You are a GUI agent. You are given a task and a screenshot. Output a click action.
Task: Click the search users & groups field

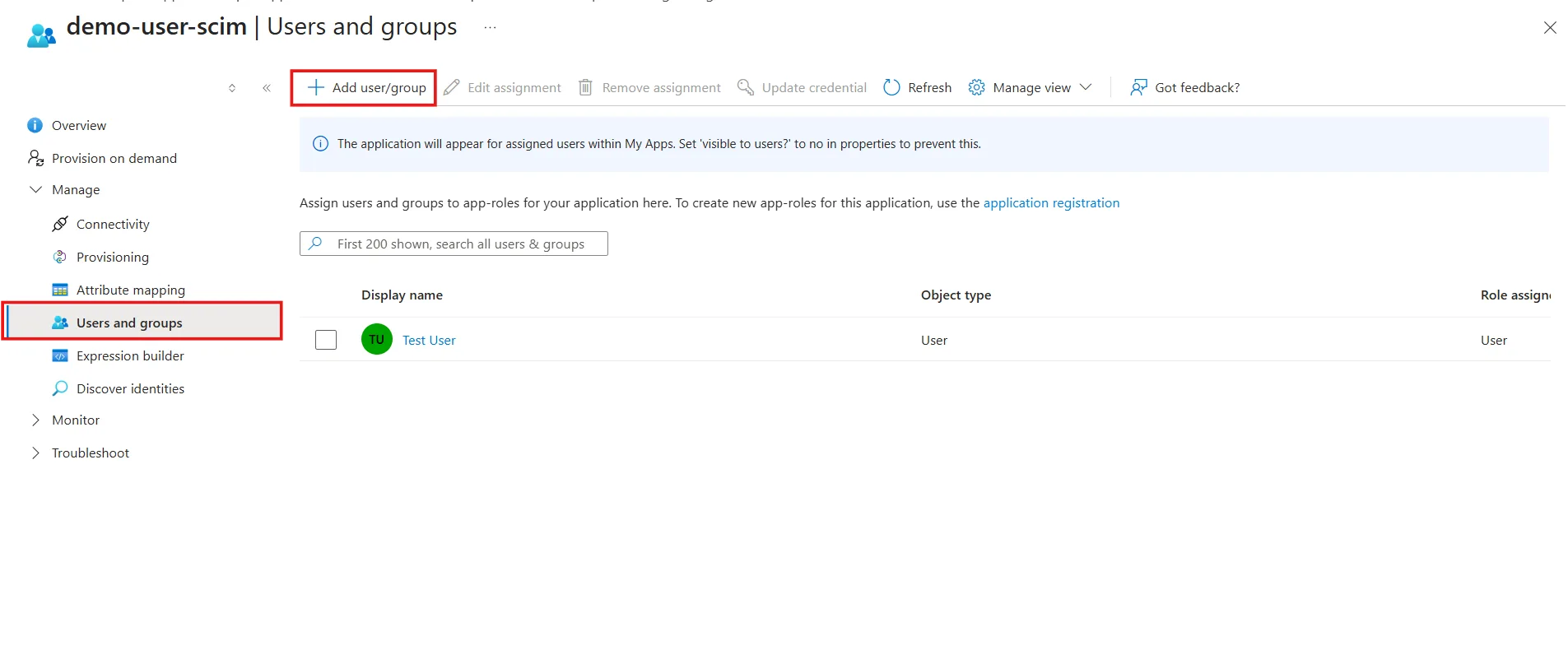coord(454,244)
